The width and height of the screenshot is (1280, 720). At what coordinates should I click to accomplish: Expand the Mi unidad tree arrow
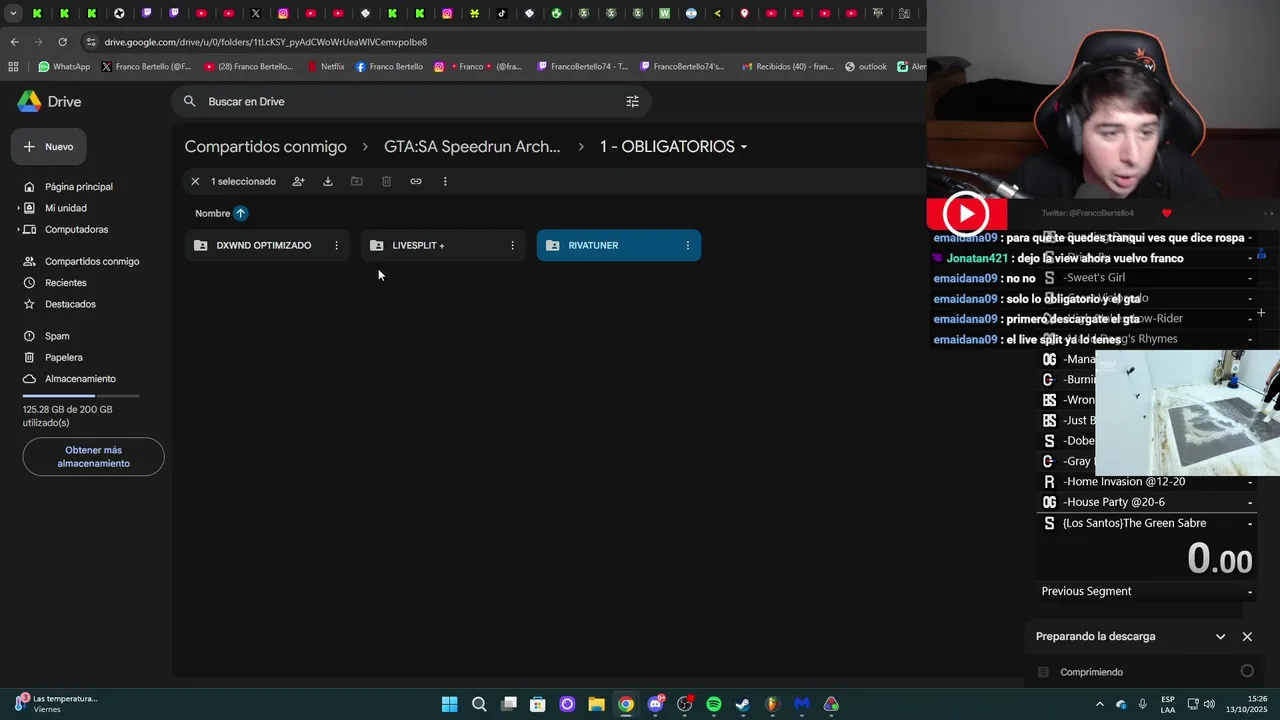[19, 208]
